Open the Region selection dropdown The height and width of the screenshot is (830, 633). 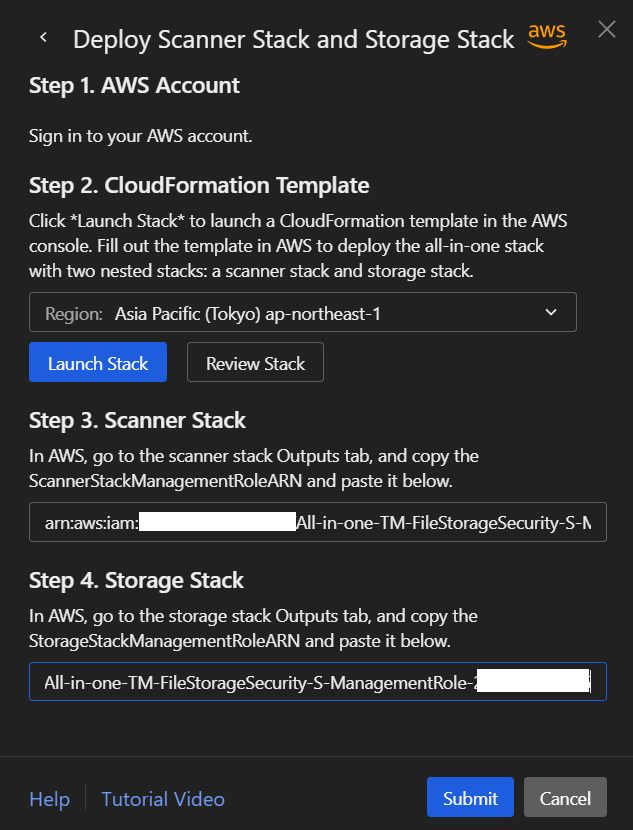click(302, 313)
